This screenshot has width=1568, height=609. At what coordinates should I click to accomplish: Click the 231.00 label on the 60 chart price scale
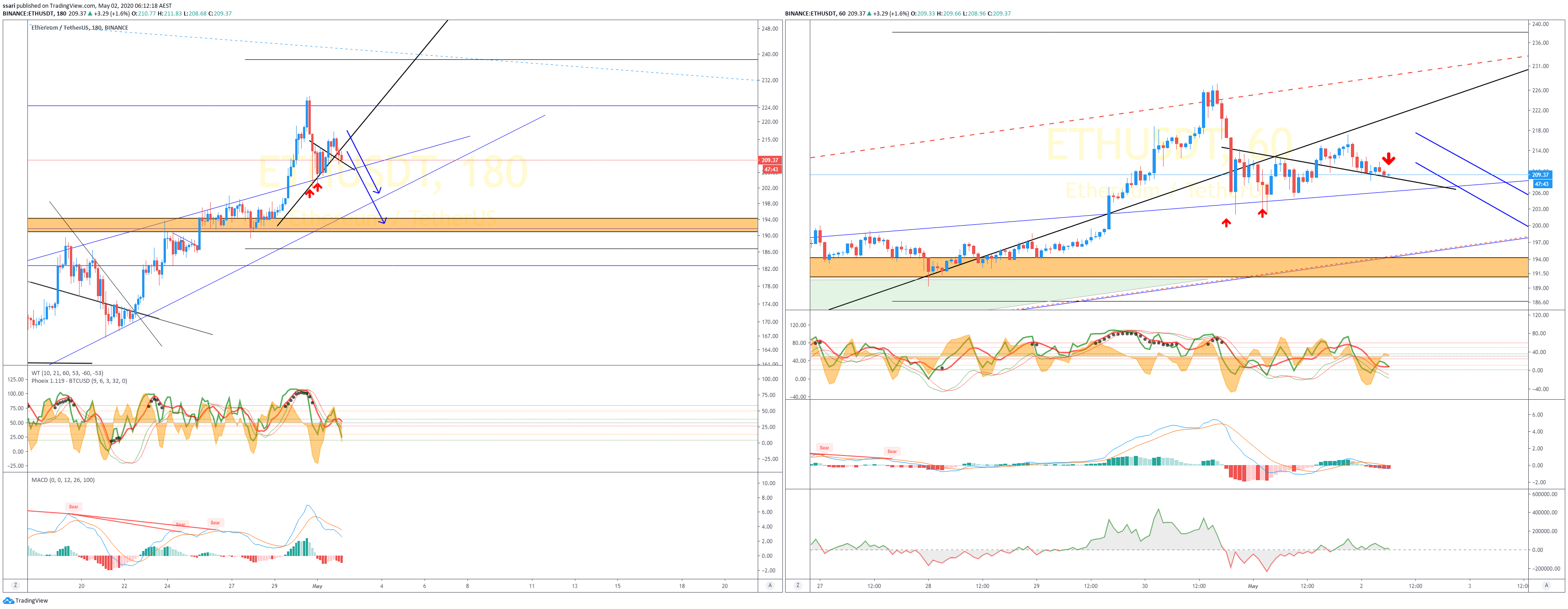click(1540, 66)
